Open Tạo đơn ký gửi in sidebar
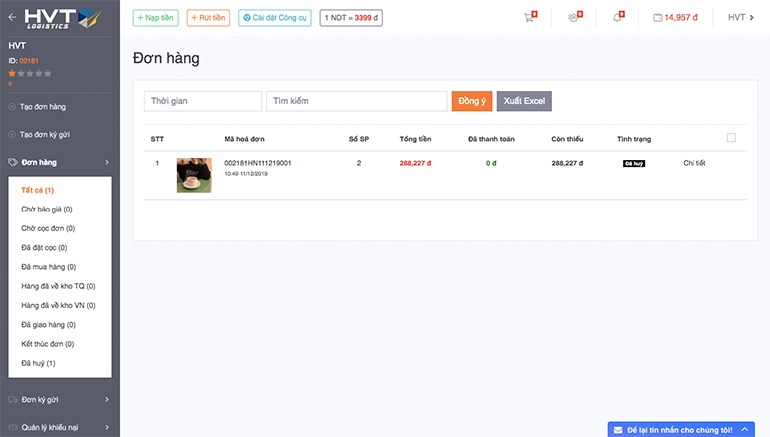Viewport: 770px width, 437px height. pos(45,134)
